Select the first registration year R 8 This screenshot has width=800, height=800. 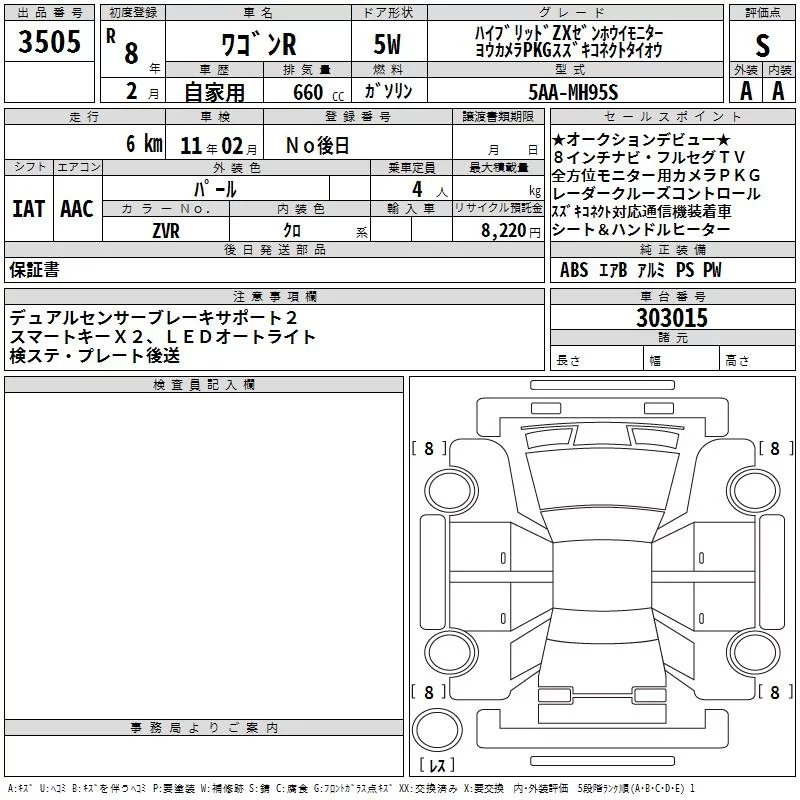122,47
